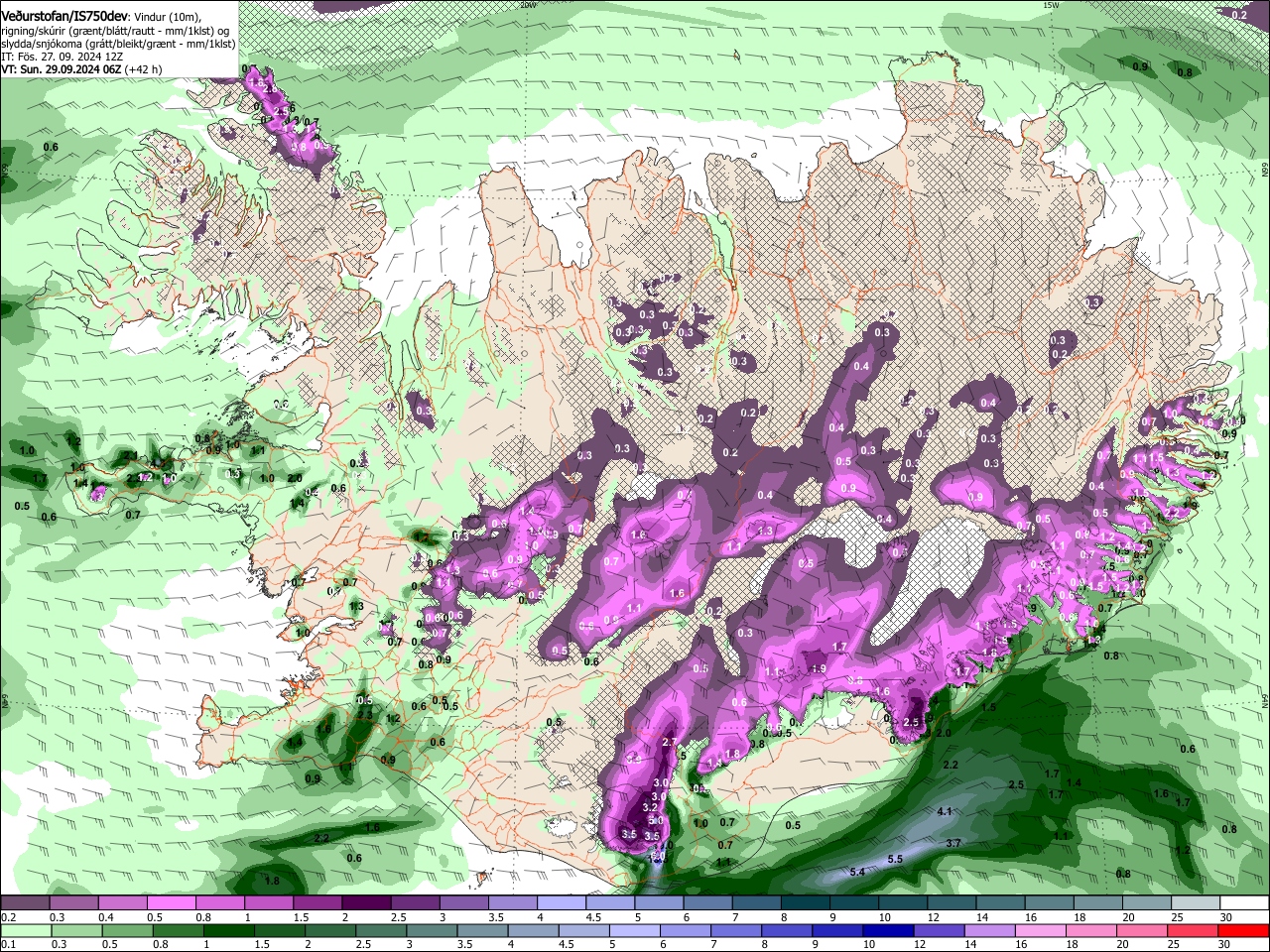Viewport: 1270px width, 952px height.
Task: Click the '15W' longitude label
Action: pyautogui.click(x=1051, y=5)
